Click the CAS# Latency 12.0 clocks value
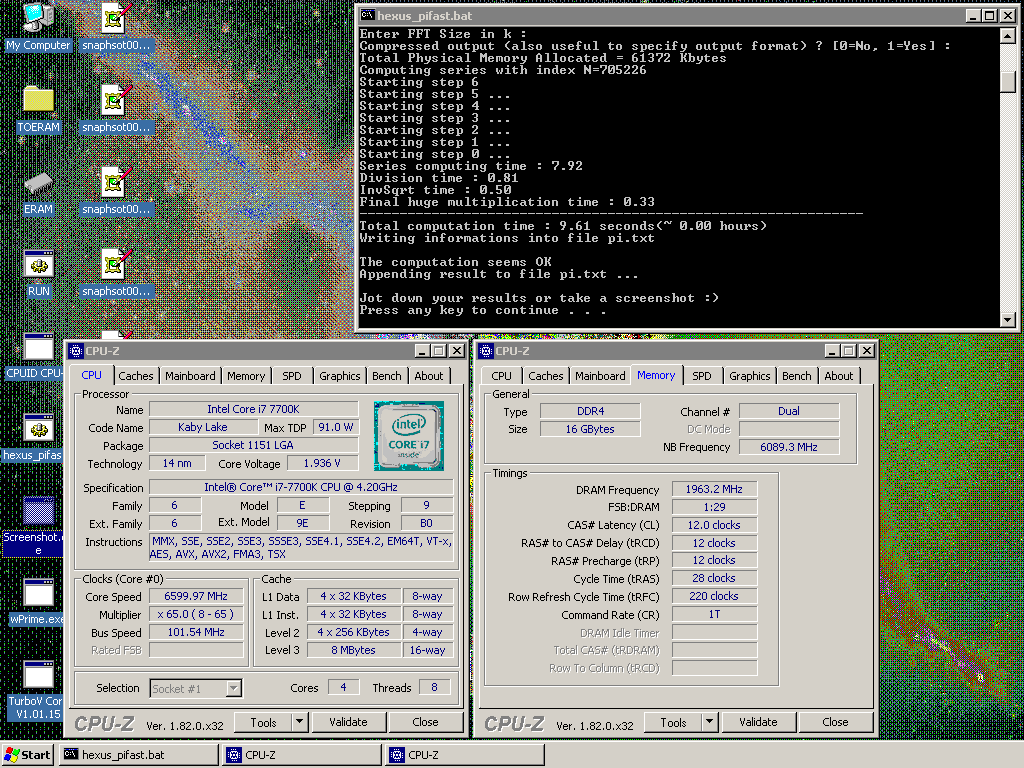1024x768 pixels. (x=714, y=525)
